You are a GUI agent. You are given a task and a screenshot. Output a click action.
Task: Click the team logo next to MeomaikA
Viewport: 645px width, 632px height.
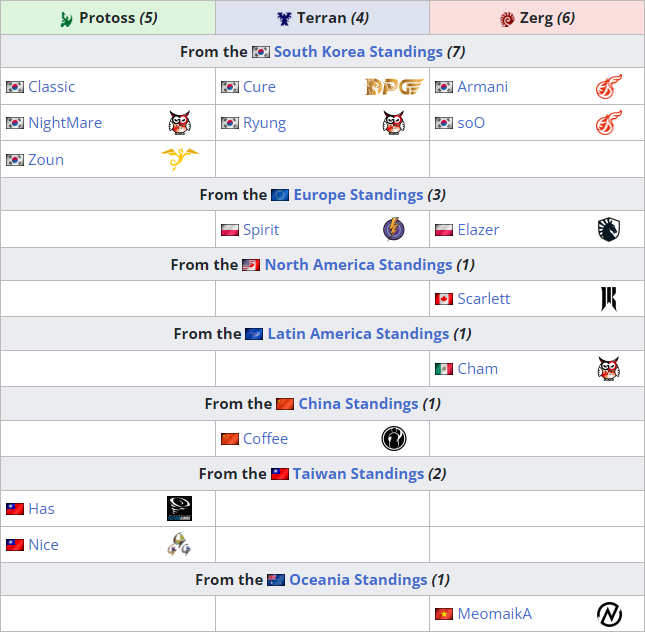tap(609, 613)
